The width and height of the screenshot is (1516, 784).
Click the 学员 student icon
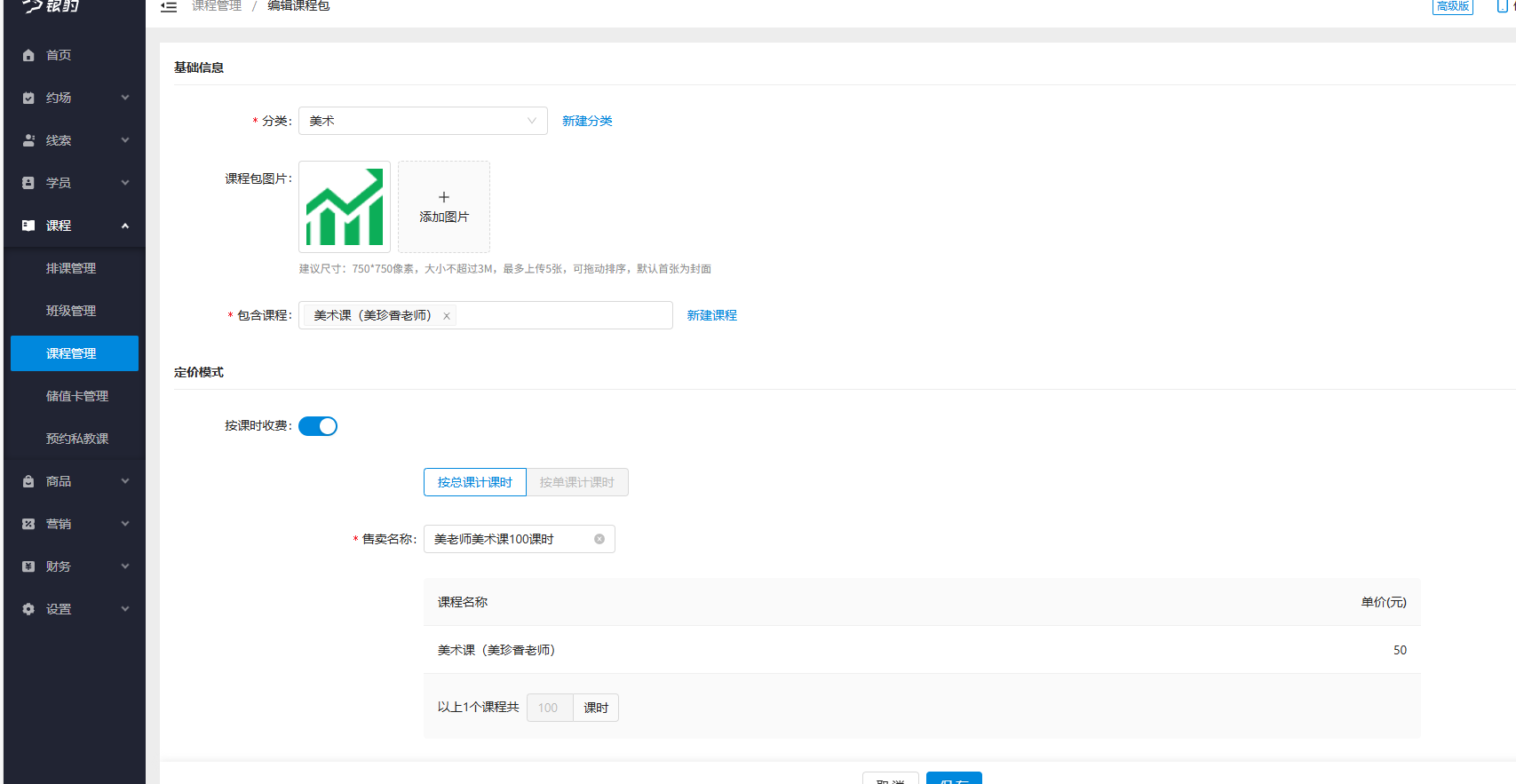pyautogui.click(x=28, y=183)
